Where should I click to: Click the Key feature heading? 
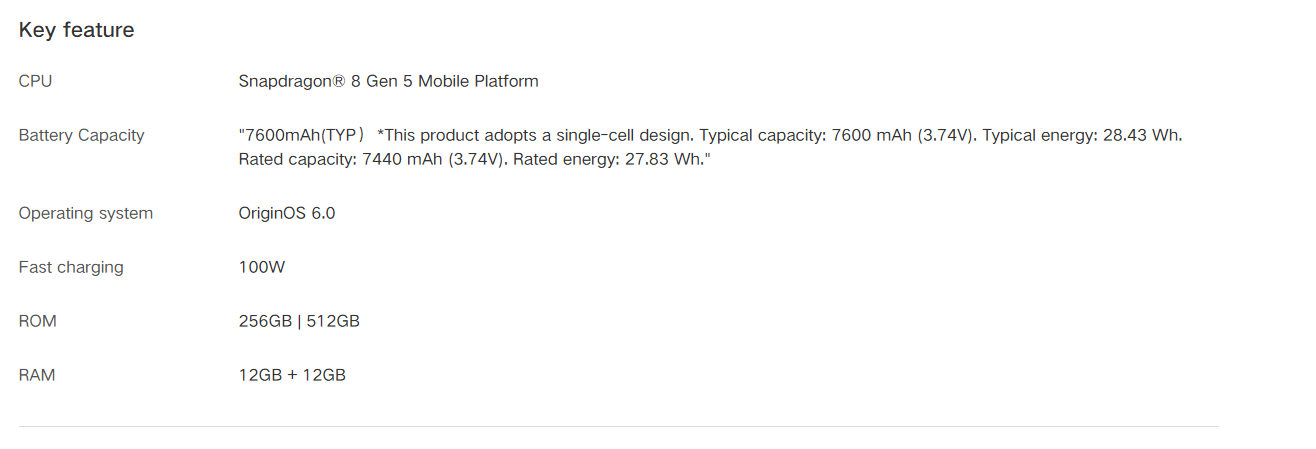pos(76,30)
